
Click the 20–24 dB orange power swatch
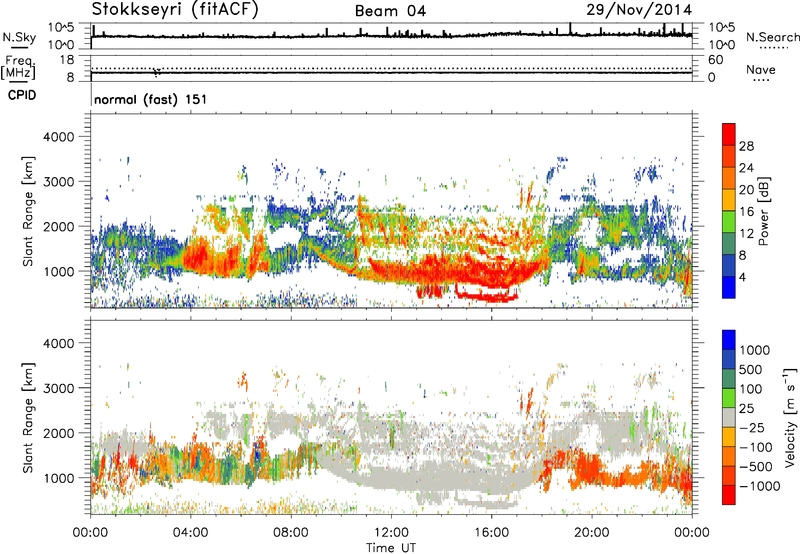(729, 178)
